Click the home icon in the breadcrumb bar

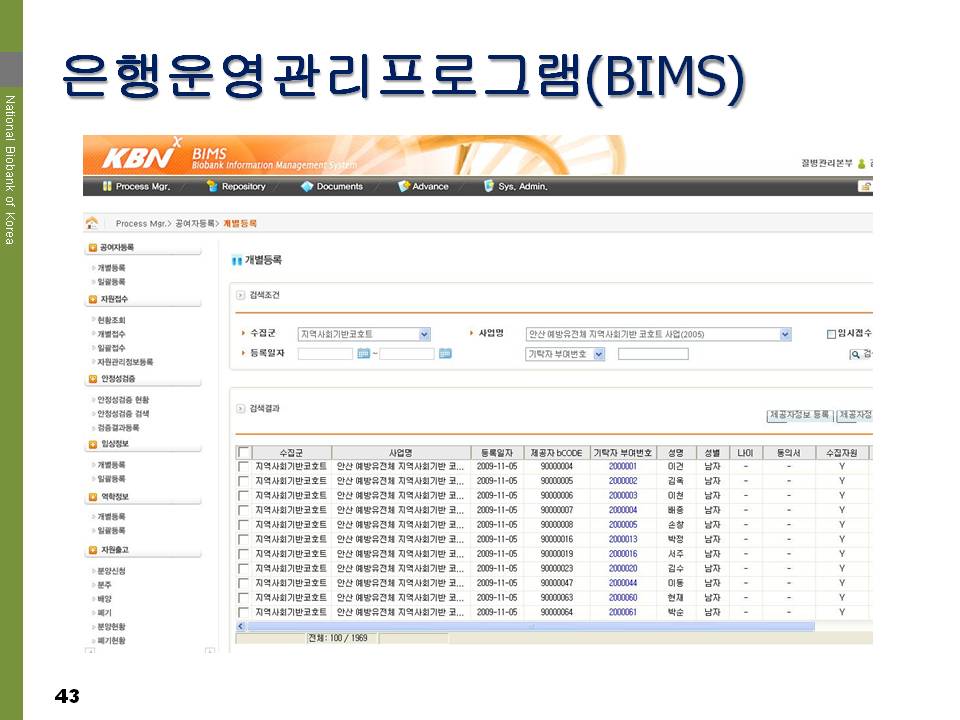click(x=92, y=223)
